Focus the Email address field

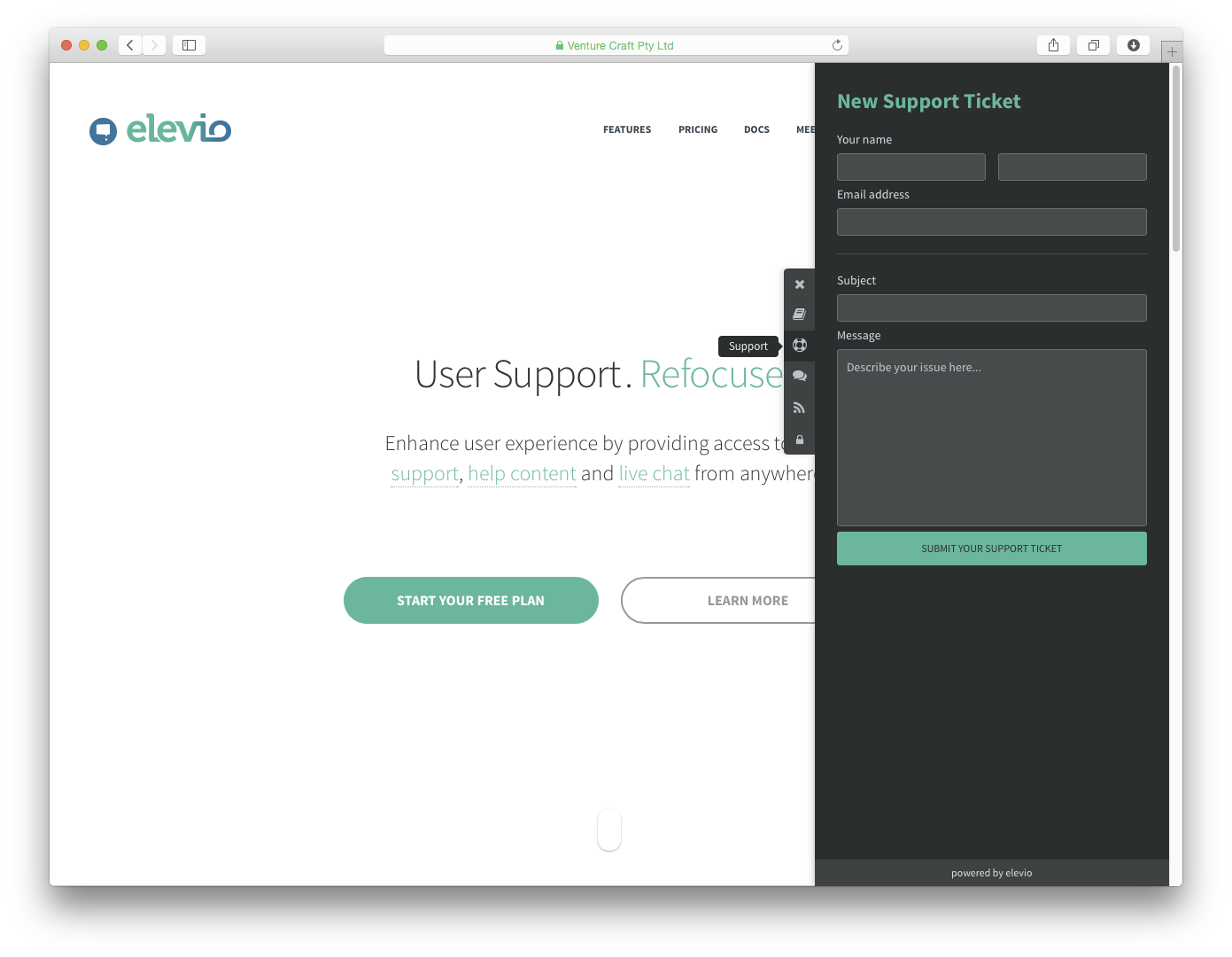pos(992,222)
